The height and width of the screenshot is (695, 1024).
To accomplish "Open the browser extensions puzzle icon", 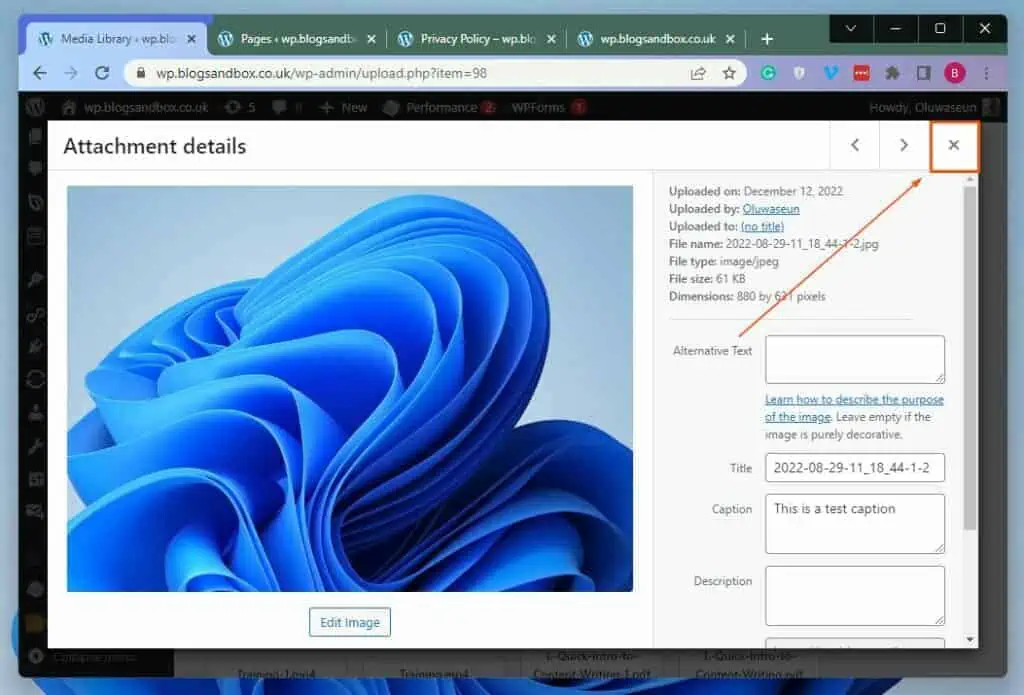I will click(893, 73).
